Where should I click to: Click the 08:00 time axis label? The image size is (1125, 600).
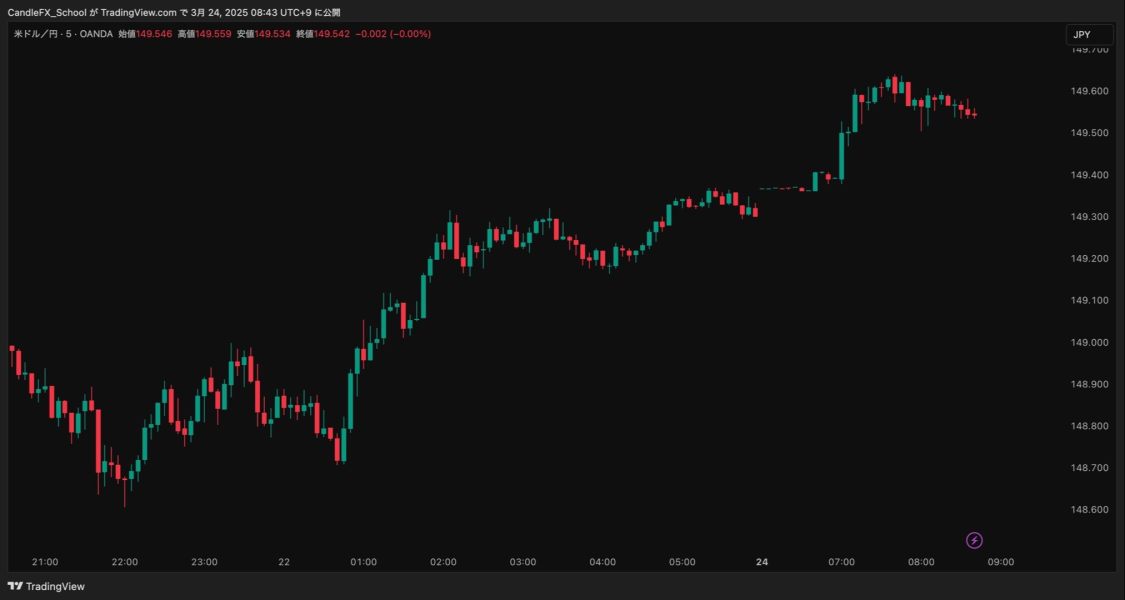[921, 562]
